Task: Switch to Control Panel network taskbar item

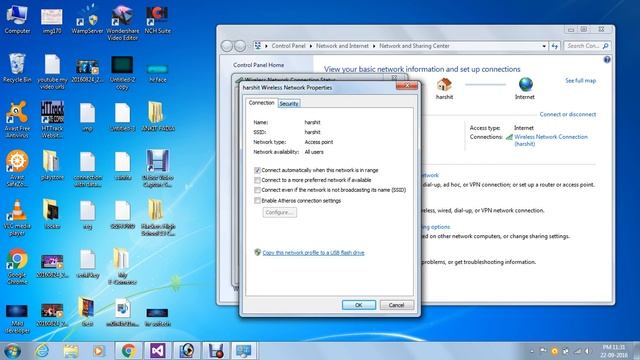Action: click(244, 351)
